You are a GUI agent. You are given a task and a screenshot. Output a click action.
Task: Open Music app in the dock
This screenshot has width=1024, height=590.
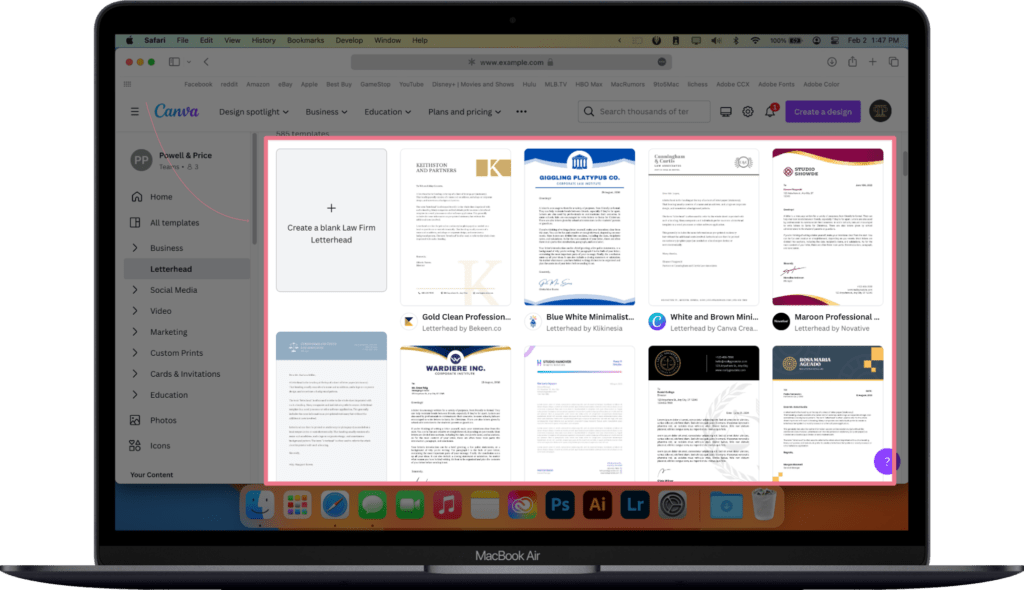(x=447, y=505)
